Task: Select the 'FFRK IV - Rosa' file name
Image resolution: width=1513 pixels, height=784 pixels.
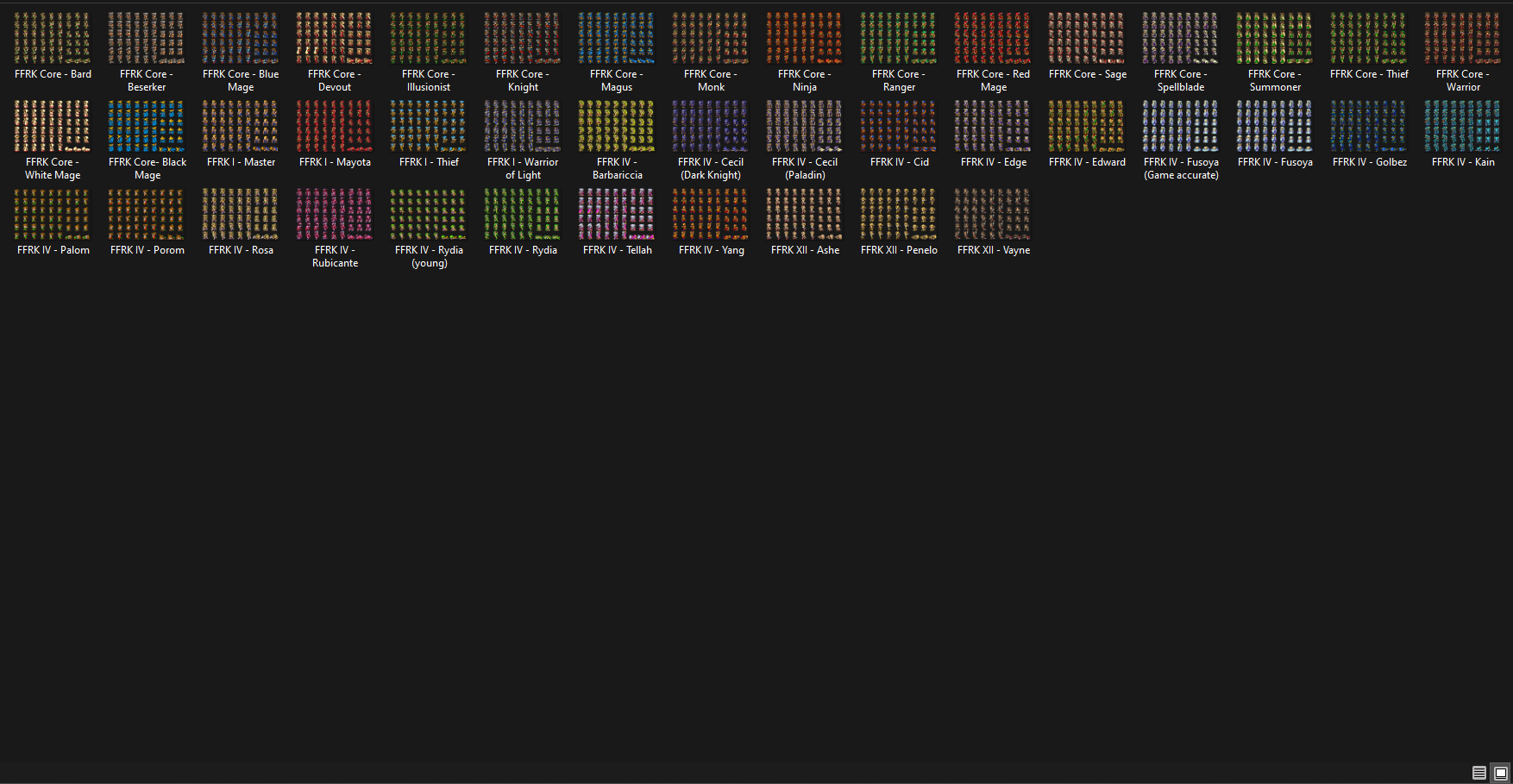Action: tap(241, 250)
